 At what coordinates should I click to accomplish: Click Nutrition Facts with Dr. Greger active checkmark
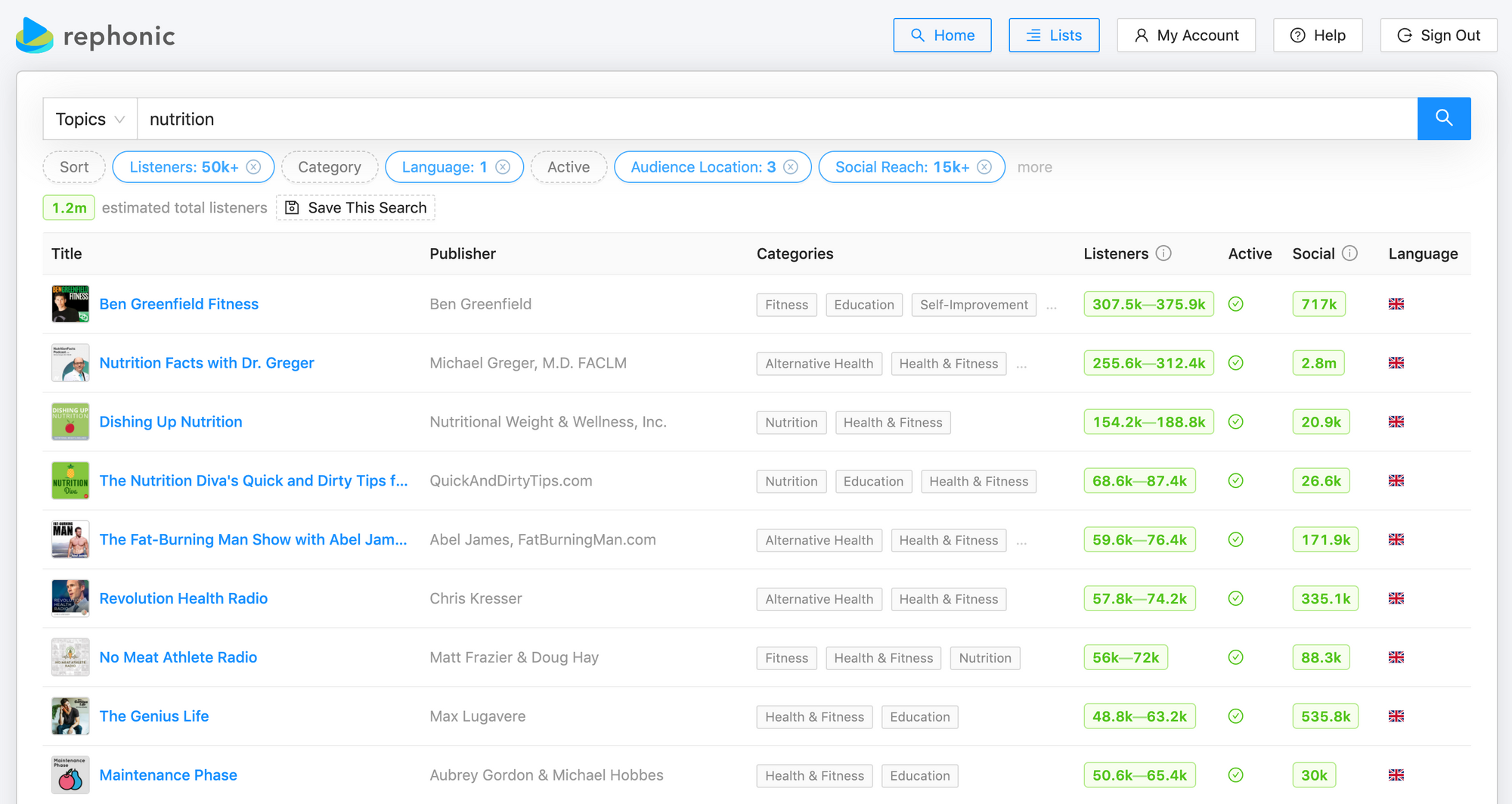[1236, 363]
